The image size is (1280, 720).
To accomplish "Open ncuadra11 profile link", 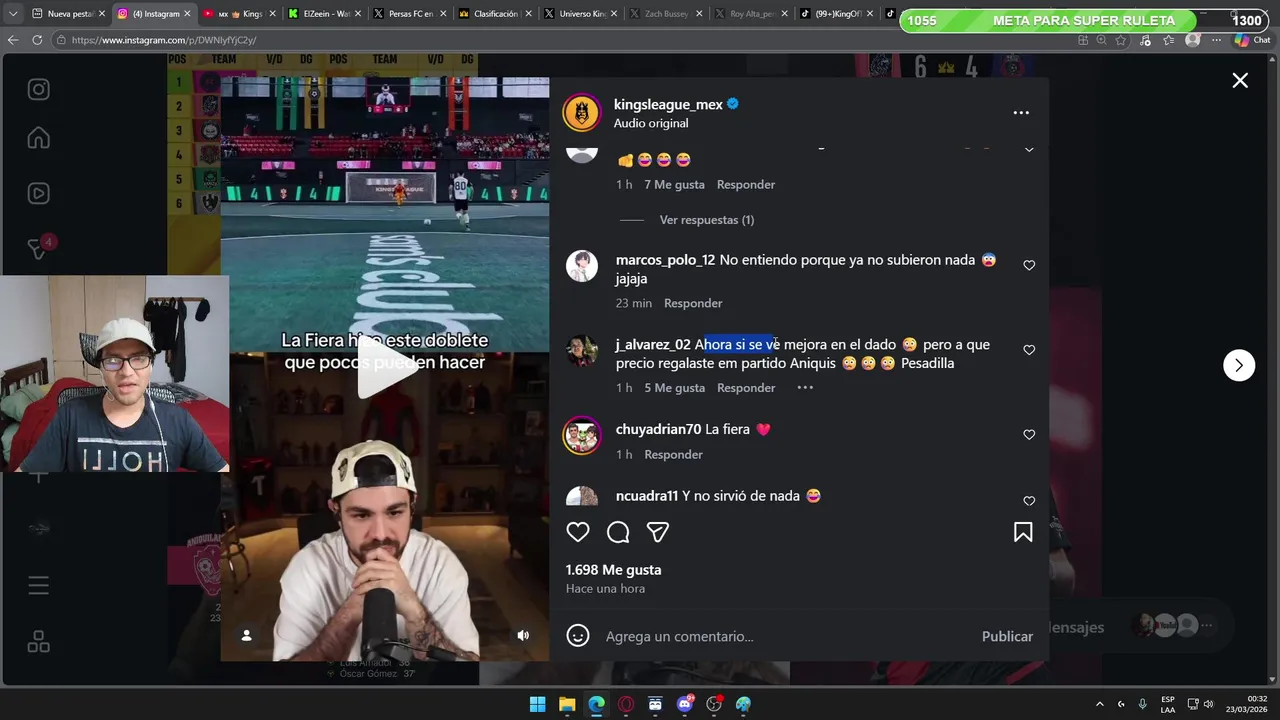I will click(647, 496).
